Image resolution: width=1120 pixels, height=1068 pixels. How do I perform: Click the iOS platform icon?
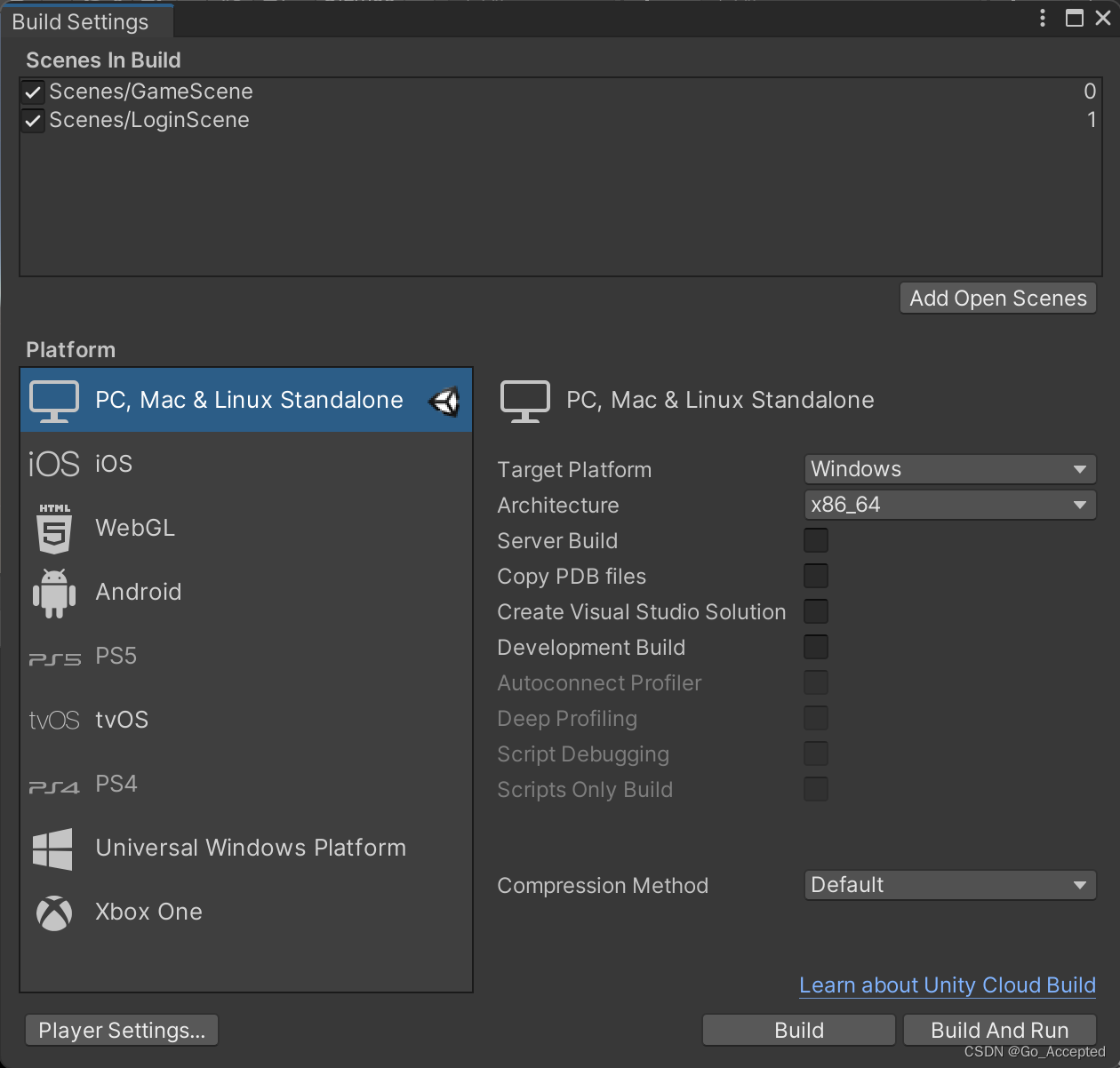point(54,464)
